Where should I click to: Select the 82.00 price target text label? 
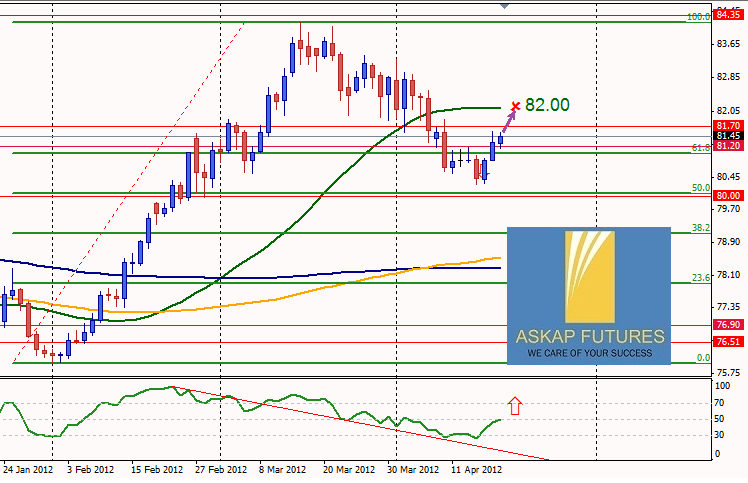[547, 104]
